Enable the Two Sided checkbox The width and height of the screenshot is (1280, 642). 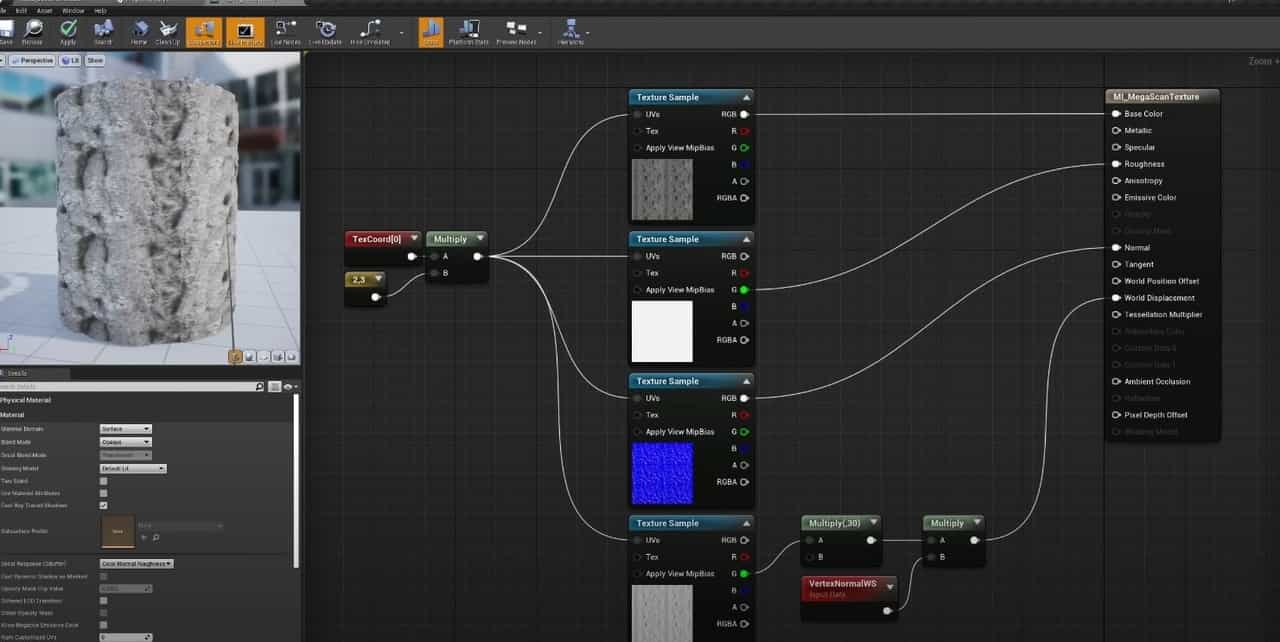103,481
